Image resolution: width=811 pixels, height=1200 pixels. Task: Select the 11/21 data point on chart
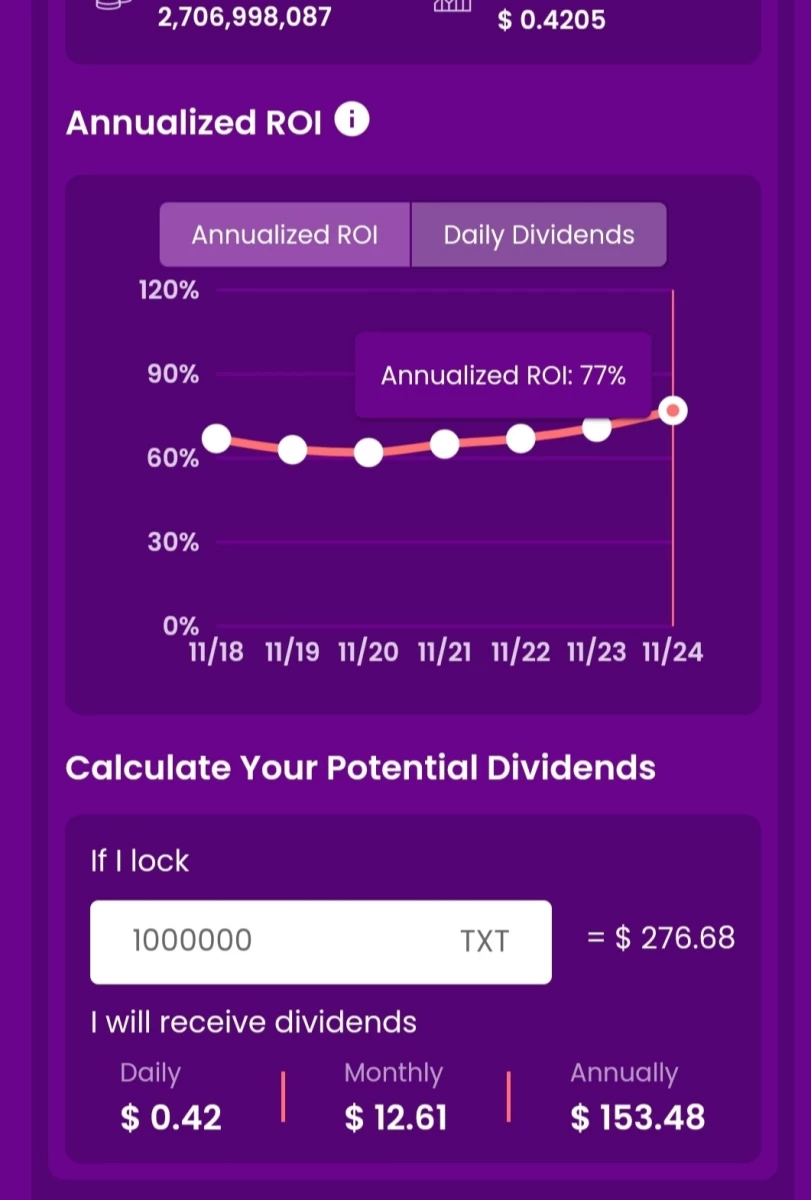point(444,444)
